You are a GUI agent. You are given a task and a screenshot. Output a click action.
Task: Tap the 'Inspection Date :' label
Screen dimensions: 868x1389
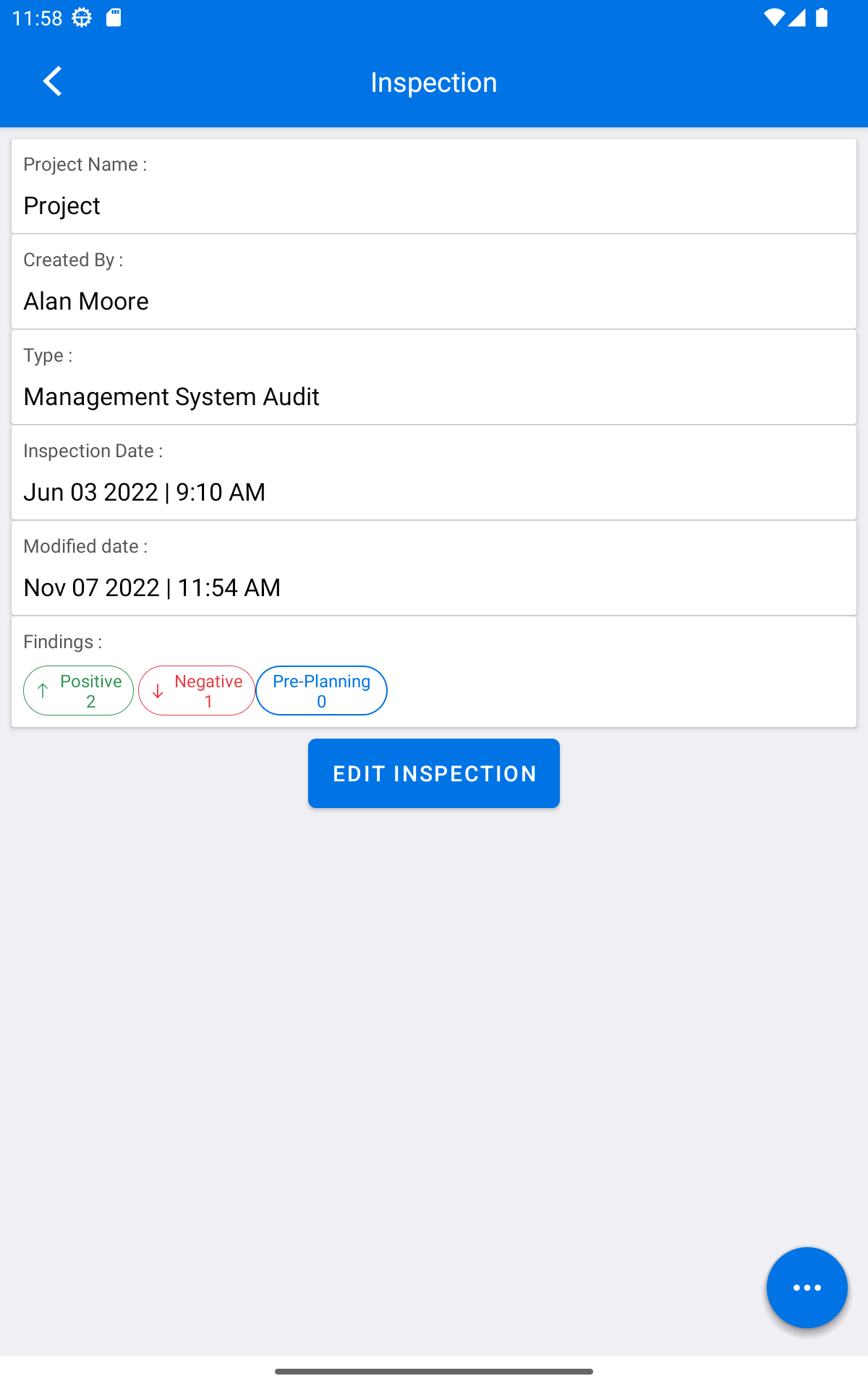[93, 451]
